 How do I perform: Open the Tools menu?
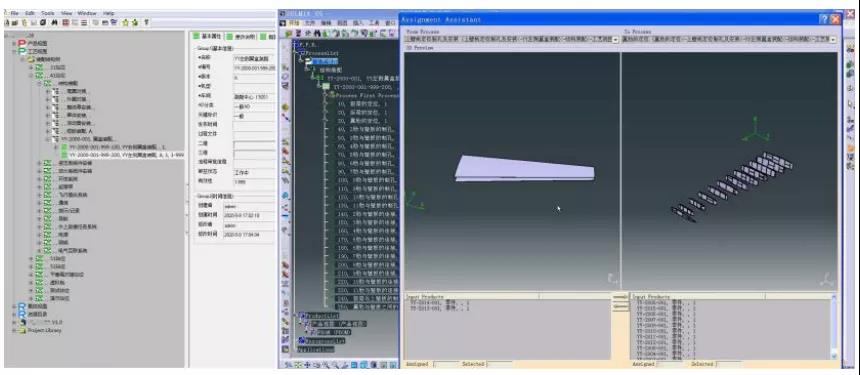click(x=48, y=13)
